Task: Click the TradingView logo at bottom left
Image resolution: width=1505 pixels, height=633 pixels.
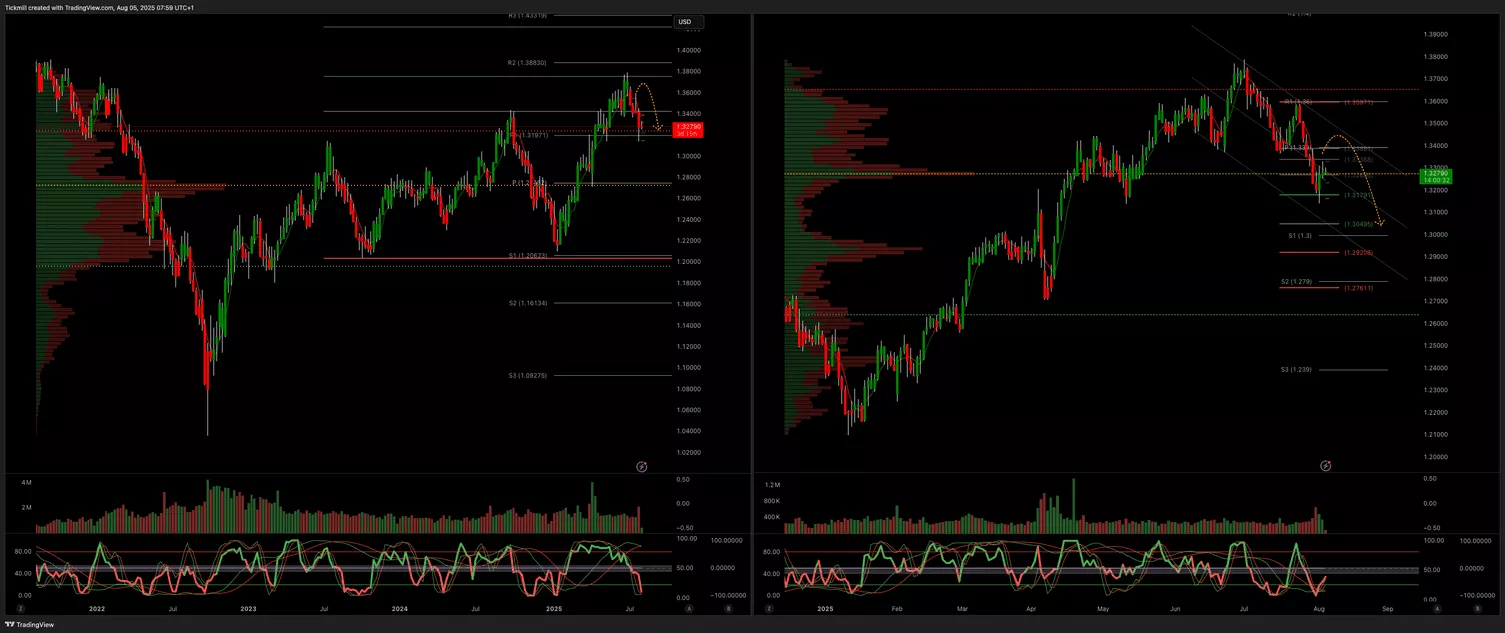Action: tap(28, 624)
